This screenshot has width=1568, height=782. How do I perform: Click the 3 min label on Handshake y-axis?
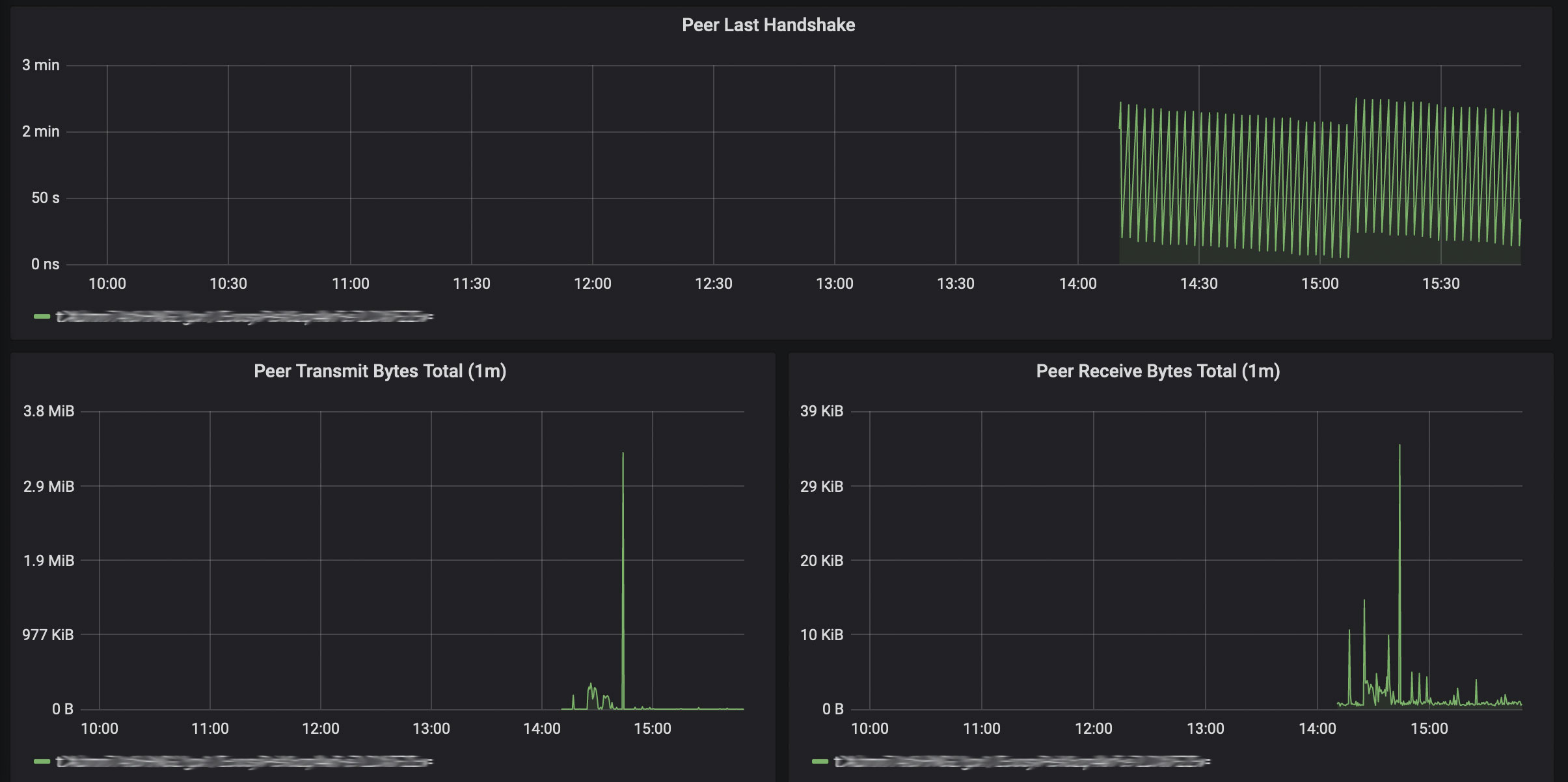(x=40, y=65)
